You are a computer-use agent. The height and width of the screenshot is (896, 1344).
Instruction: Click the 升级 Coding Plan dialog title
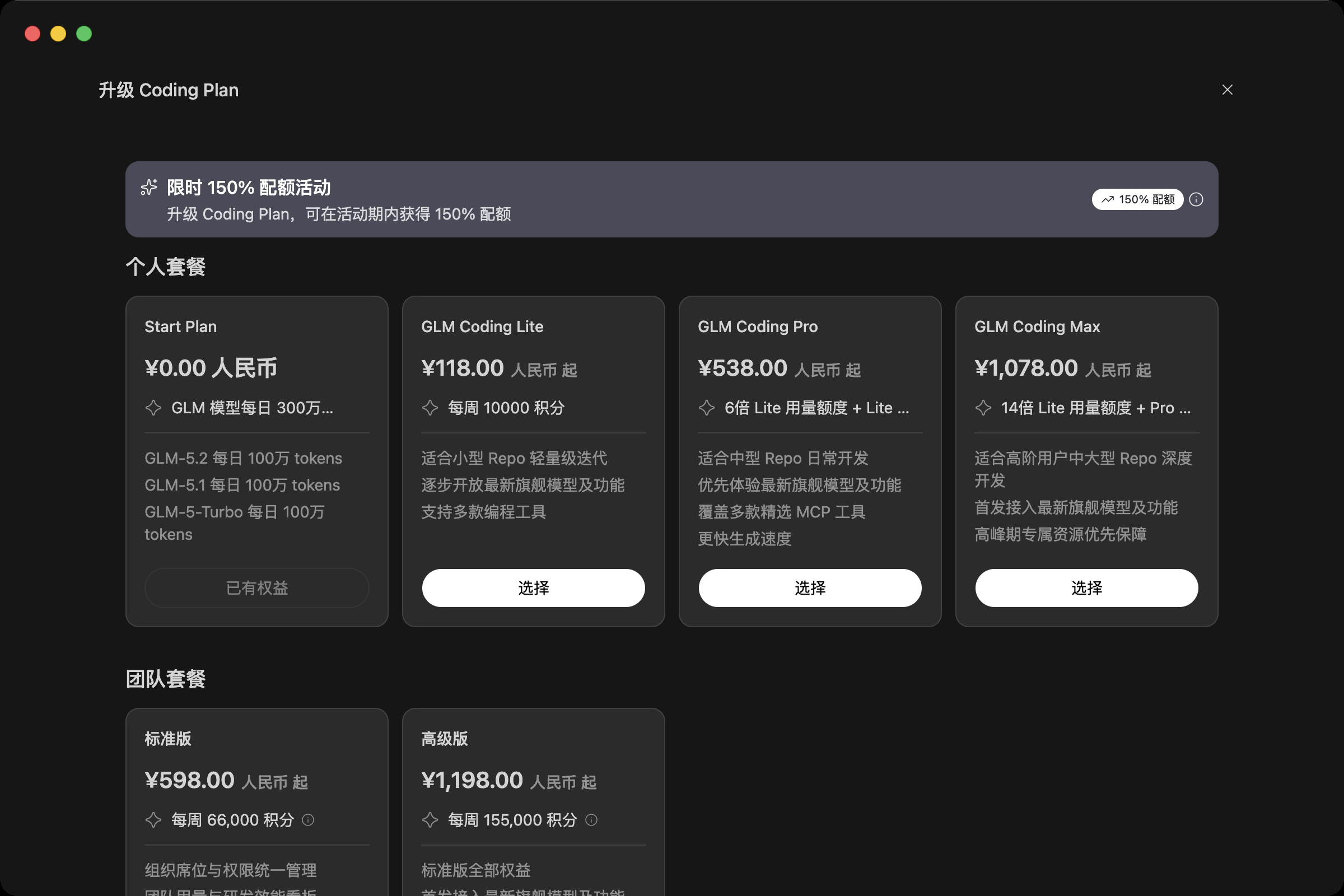click(169, 90)
